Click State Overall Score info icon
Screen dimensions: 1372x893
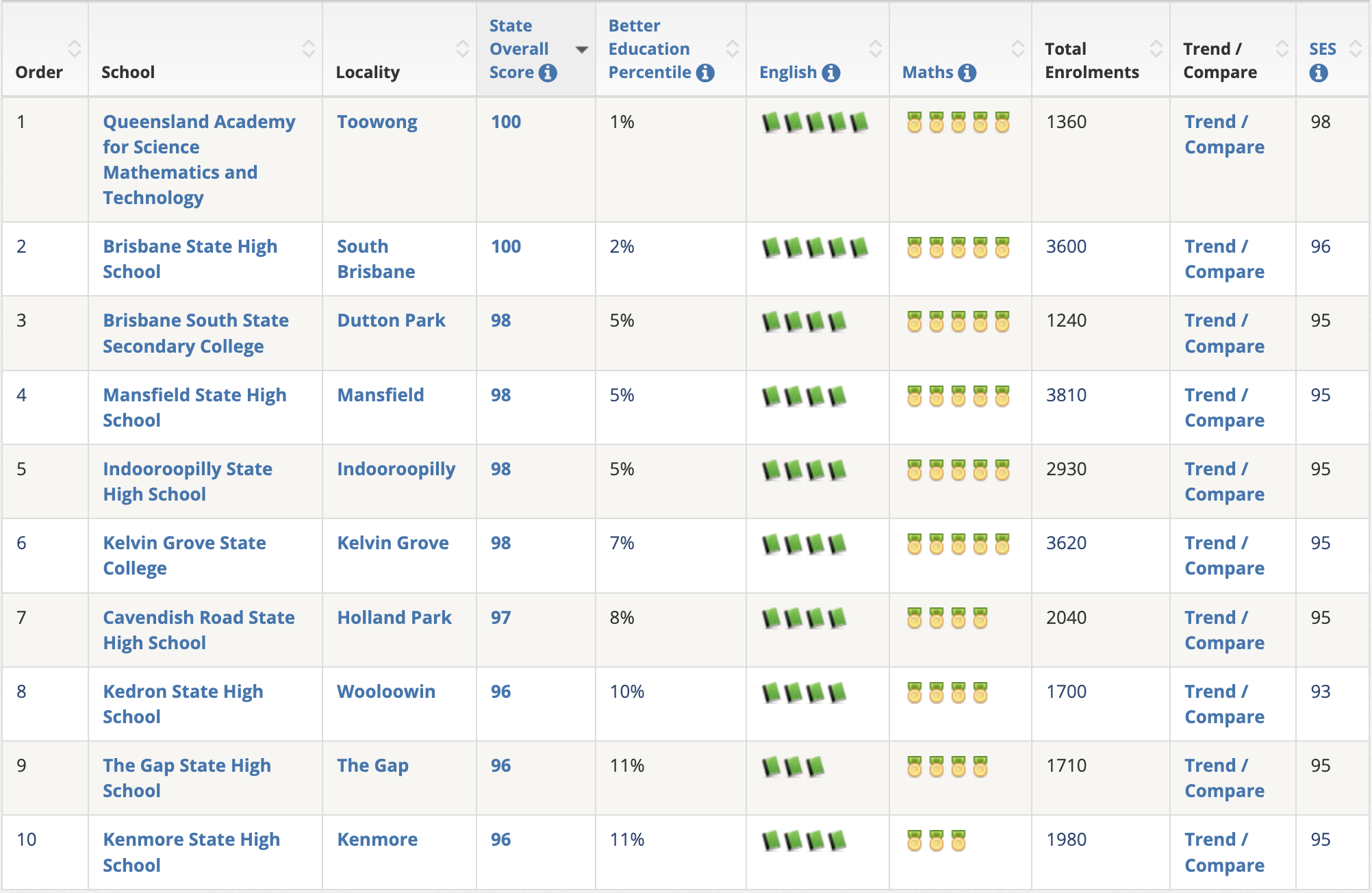[548, 73]
